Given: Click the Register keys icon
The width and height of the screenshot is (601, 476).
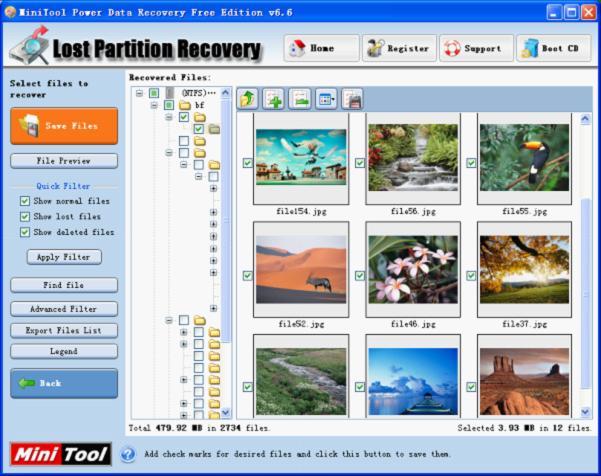Looking at the screenshot, I should [x=375, y=48].
